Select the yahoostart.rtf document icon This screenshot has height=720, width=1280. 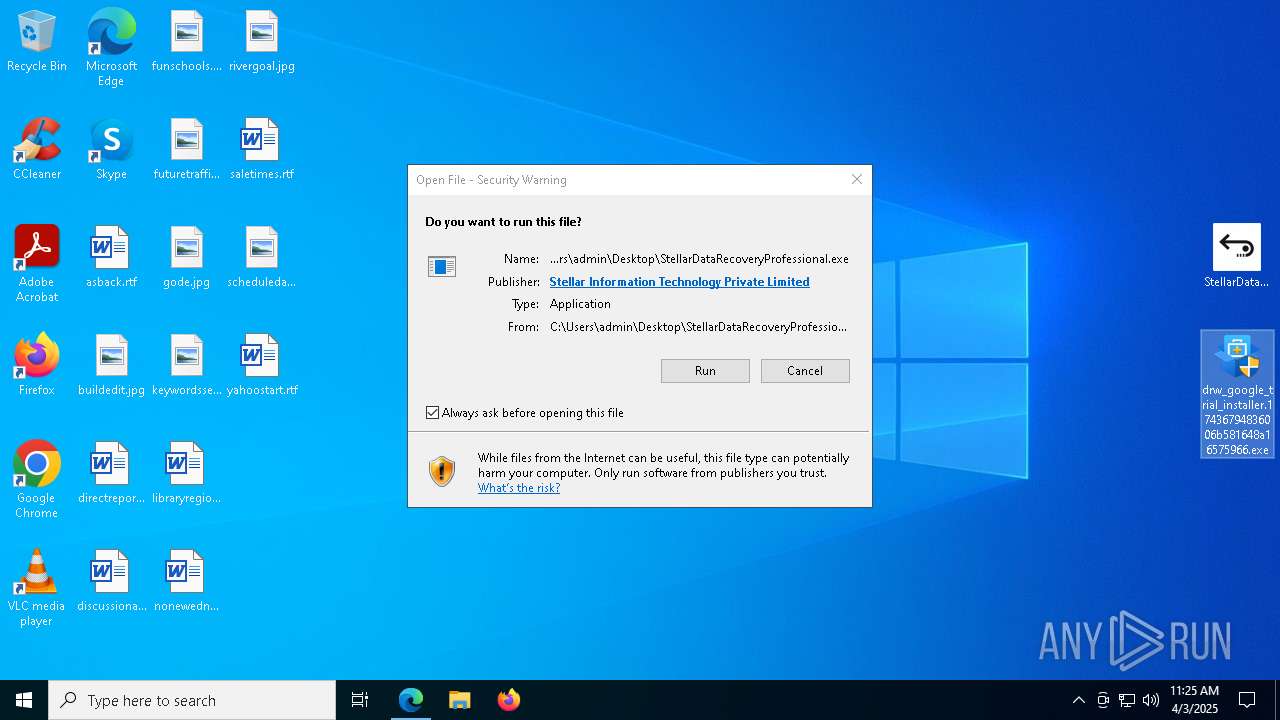(261, 366)
